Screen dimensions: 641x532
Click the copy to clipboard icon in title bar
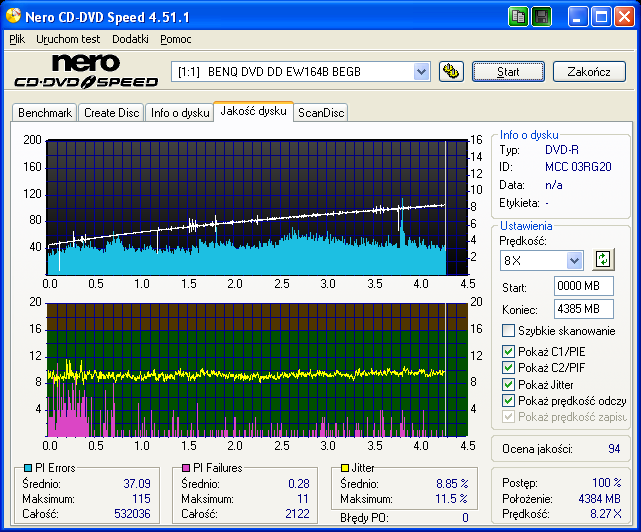(x=518, y=17)
